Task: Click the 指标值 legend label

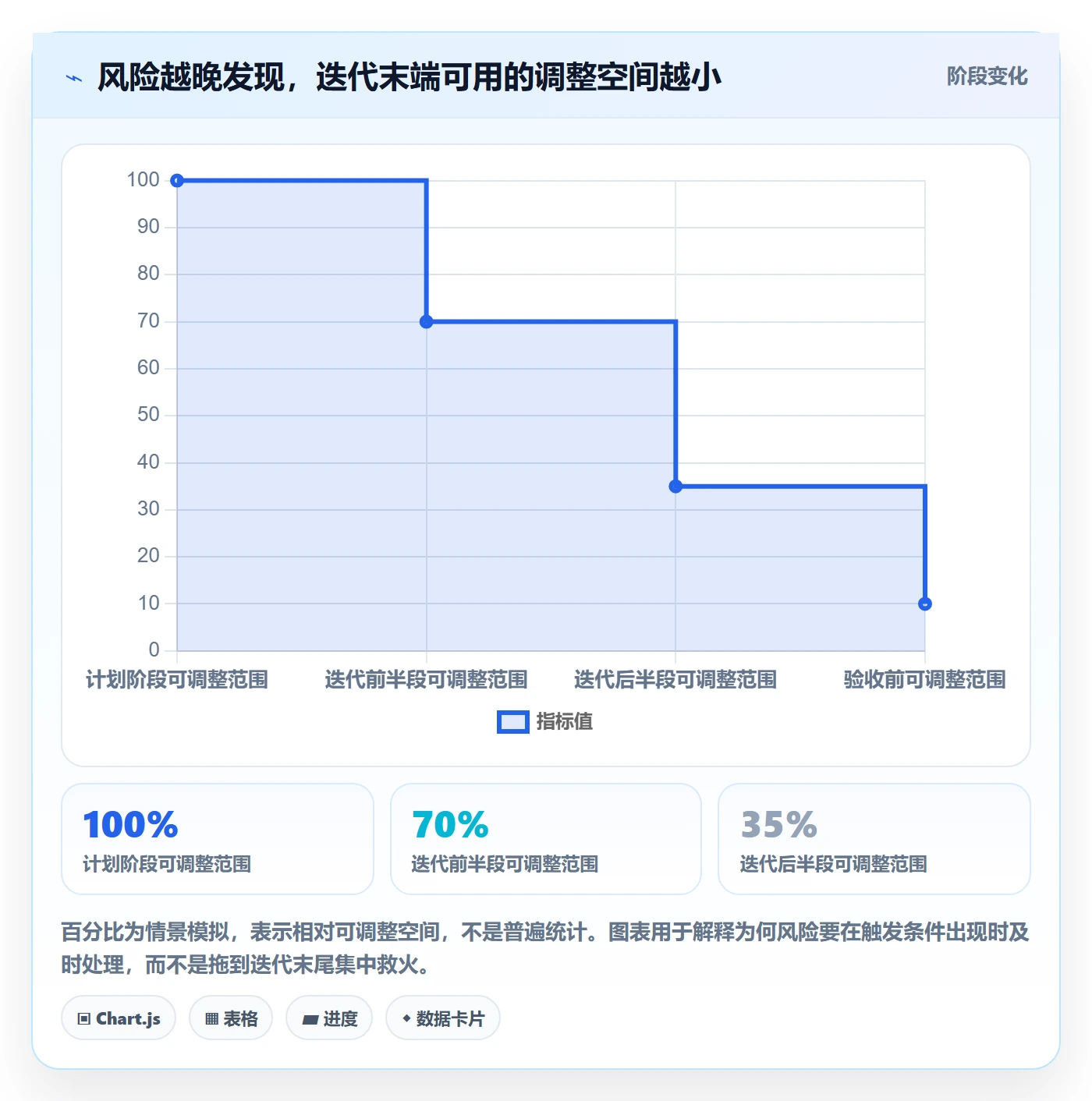Action: (x=565, y=722)
